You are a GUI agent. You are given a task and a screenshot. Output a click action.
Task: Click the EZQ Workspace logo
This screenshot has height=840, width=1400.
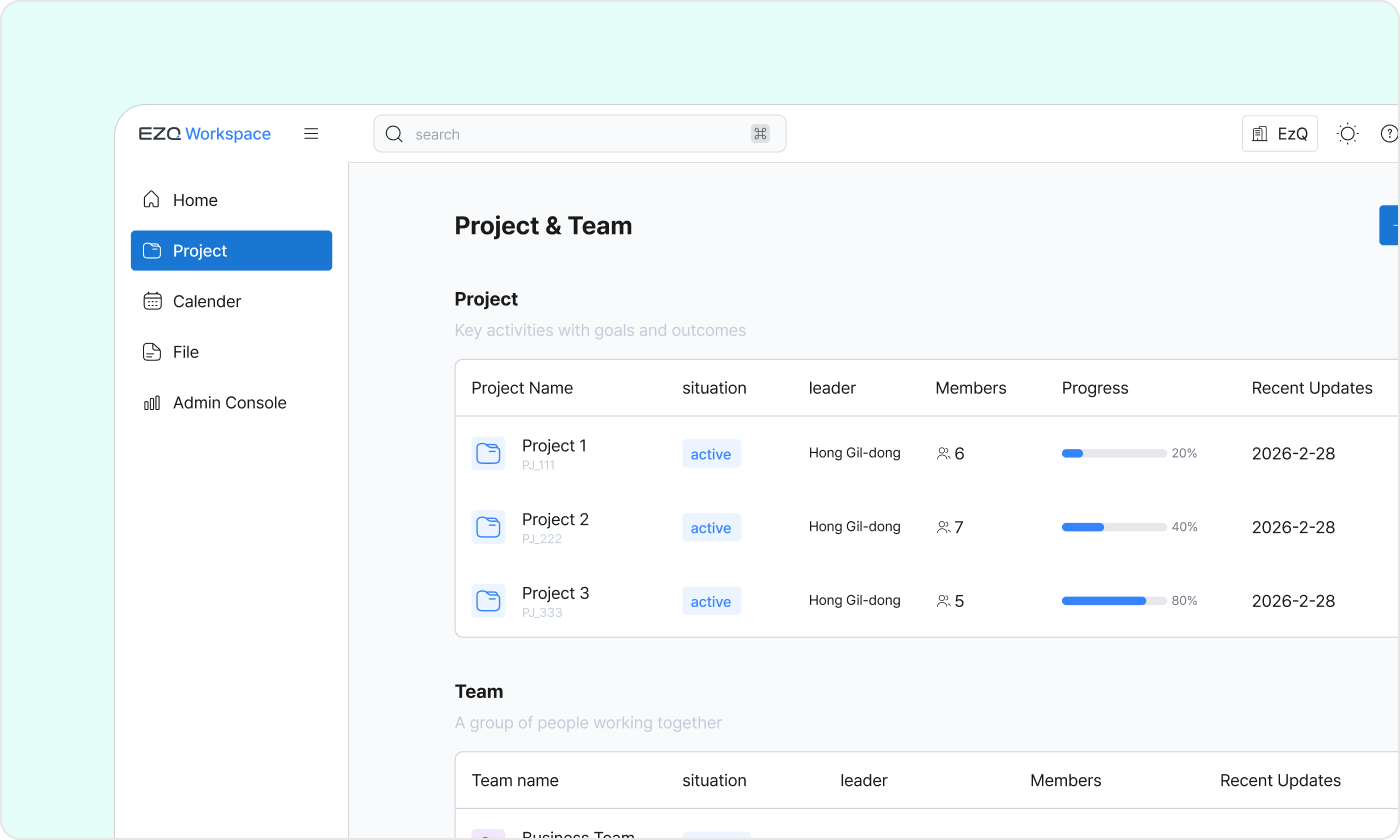(205, 134)
